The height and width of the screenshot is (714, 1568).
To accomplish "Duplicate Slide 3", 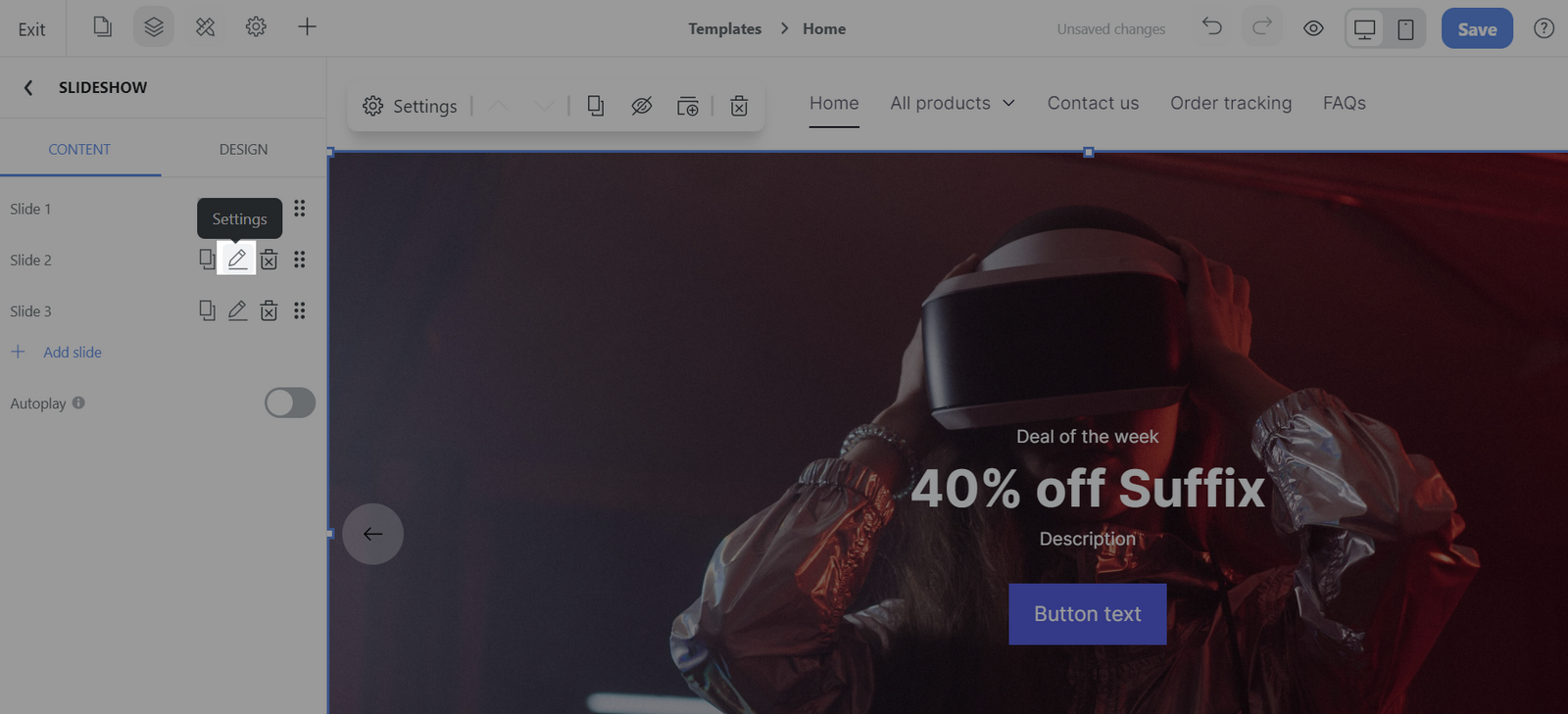I will tap(207, 310).
